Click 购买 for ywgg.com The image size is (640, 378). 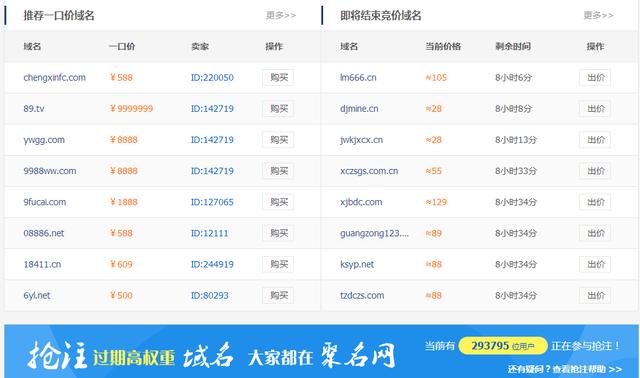[x=278, y=140]
